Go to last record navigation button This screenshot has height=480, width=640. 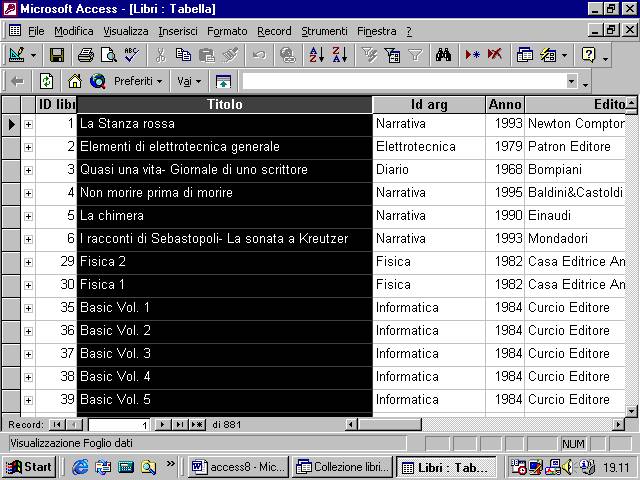(x=180, y=424)
